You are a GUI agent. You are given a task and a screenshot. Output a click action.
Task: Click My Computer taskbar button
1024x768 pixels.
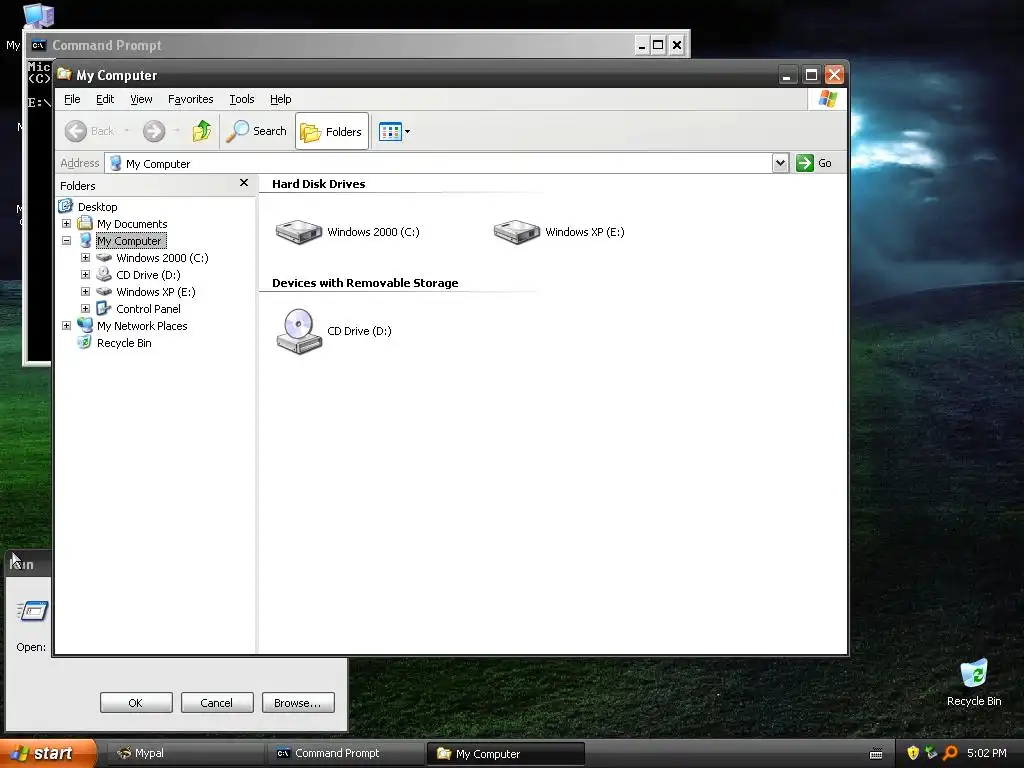point(505,754)
